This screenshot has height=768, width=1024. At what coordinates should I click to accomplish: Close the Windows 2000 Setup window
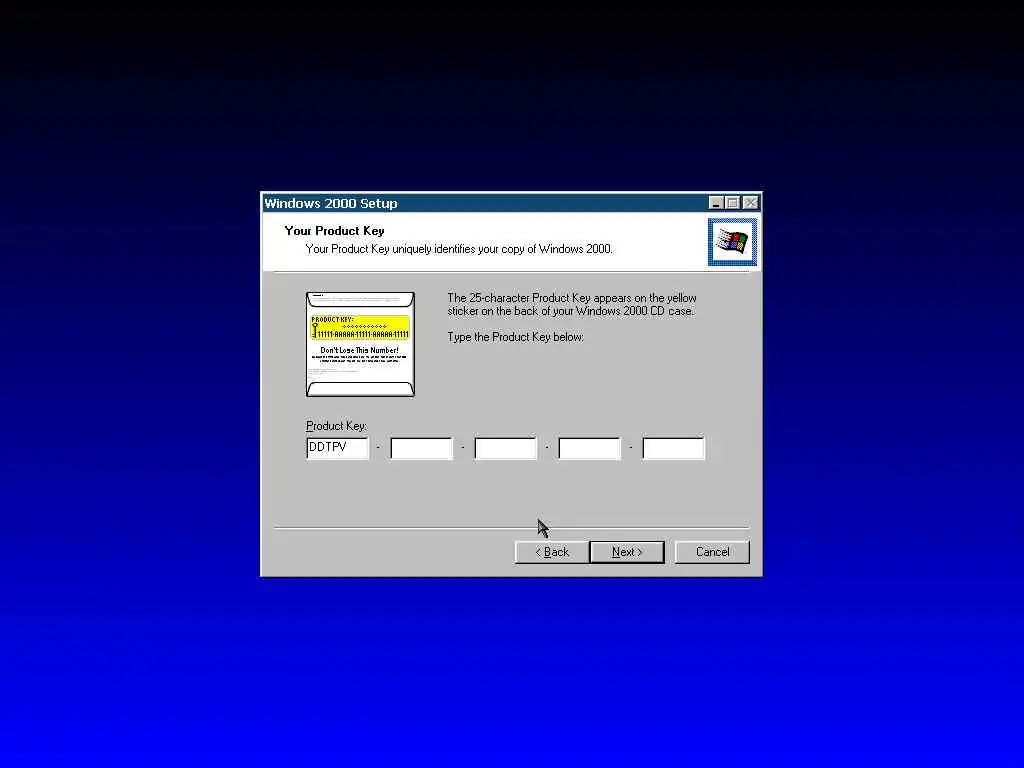coord(751,203)
